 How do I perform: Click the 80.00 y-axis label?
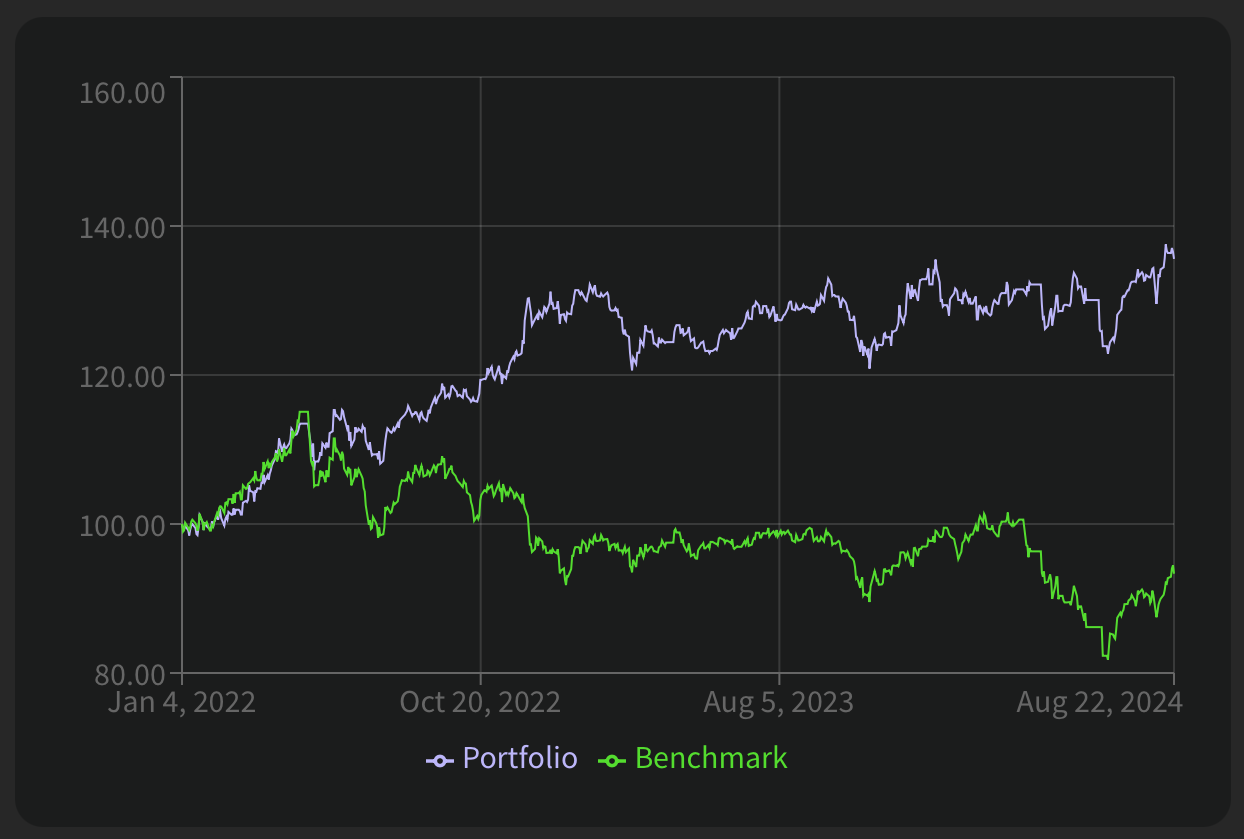[128, 674]
